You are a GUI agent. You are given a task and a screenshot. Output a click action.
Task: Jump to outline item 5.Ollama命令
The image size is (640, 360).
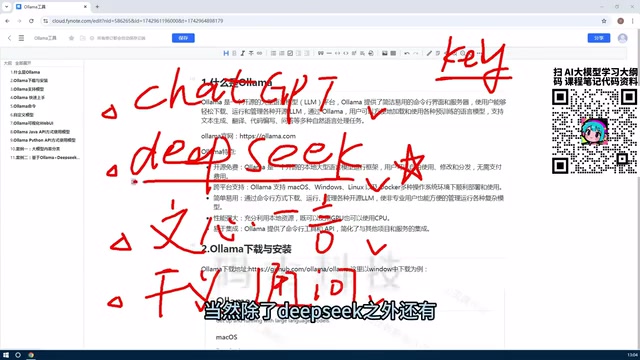pos(23,106)
